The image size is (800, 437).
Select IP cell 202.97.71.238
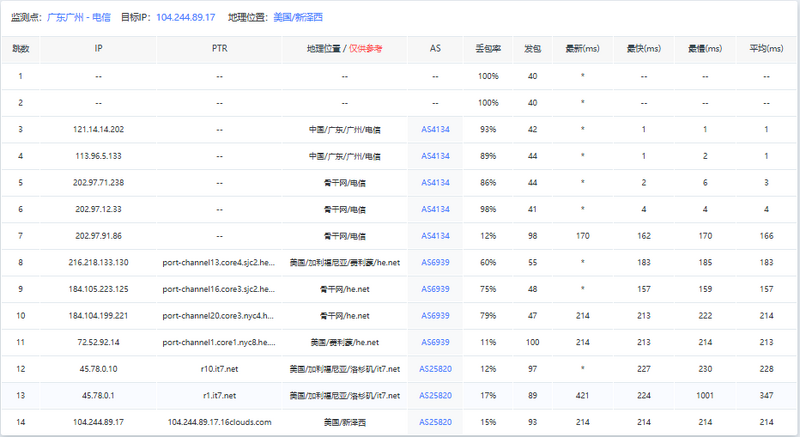[x=98, y=183]
